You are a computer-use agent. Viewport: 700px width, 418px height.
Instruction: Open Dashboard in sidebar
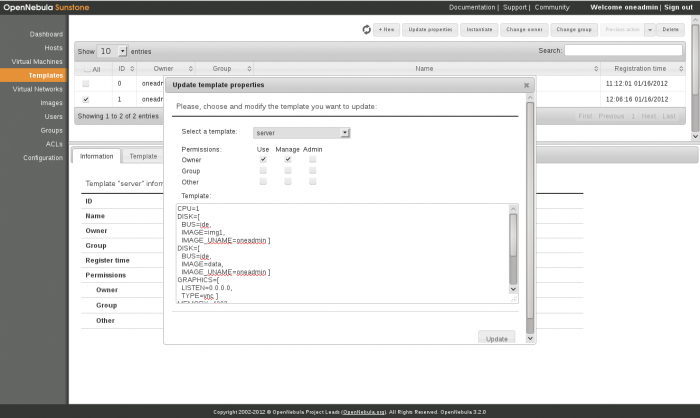[x=46, y=34]
